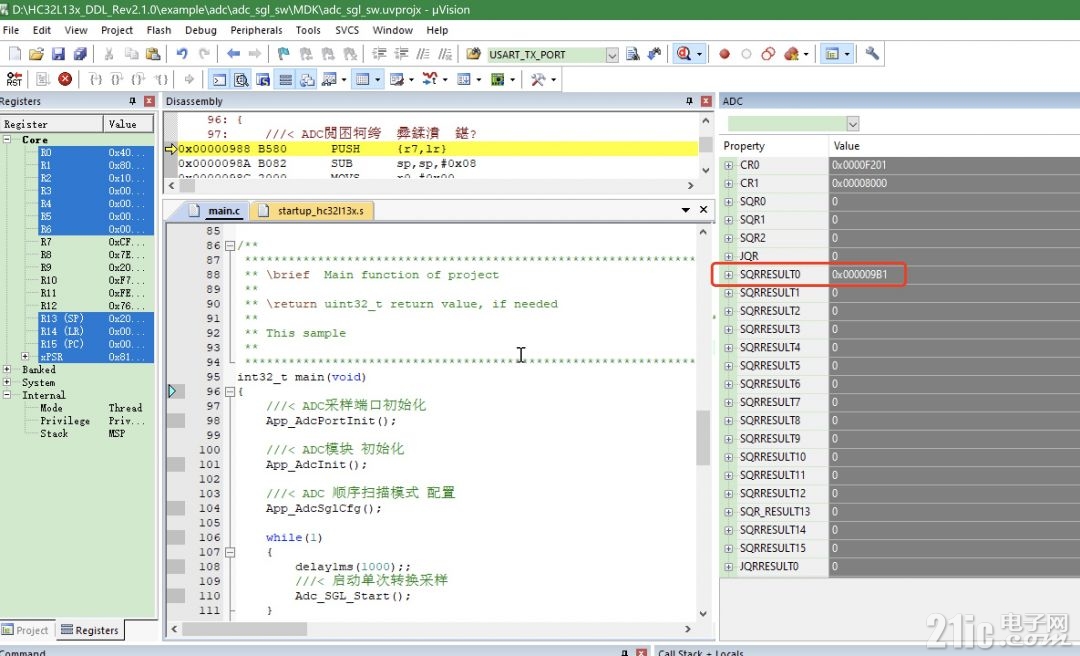1080x656 pixels.
Task: Expand the SQRRESULT0 property
Action: (x=729, y=275)
